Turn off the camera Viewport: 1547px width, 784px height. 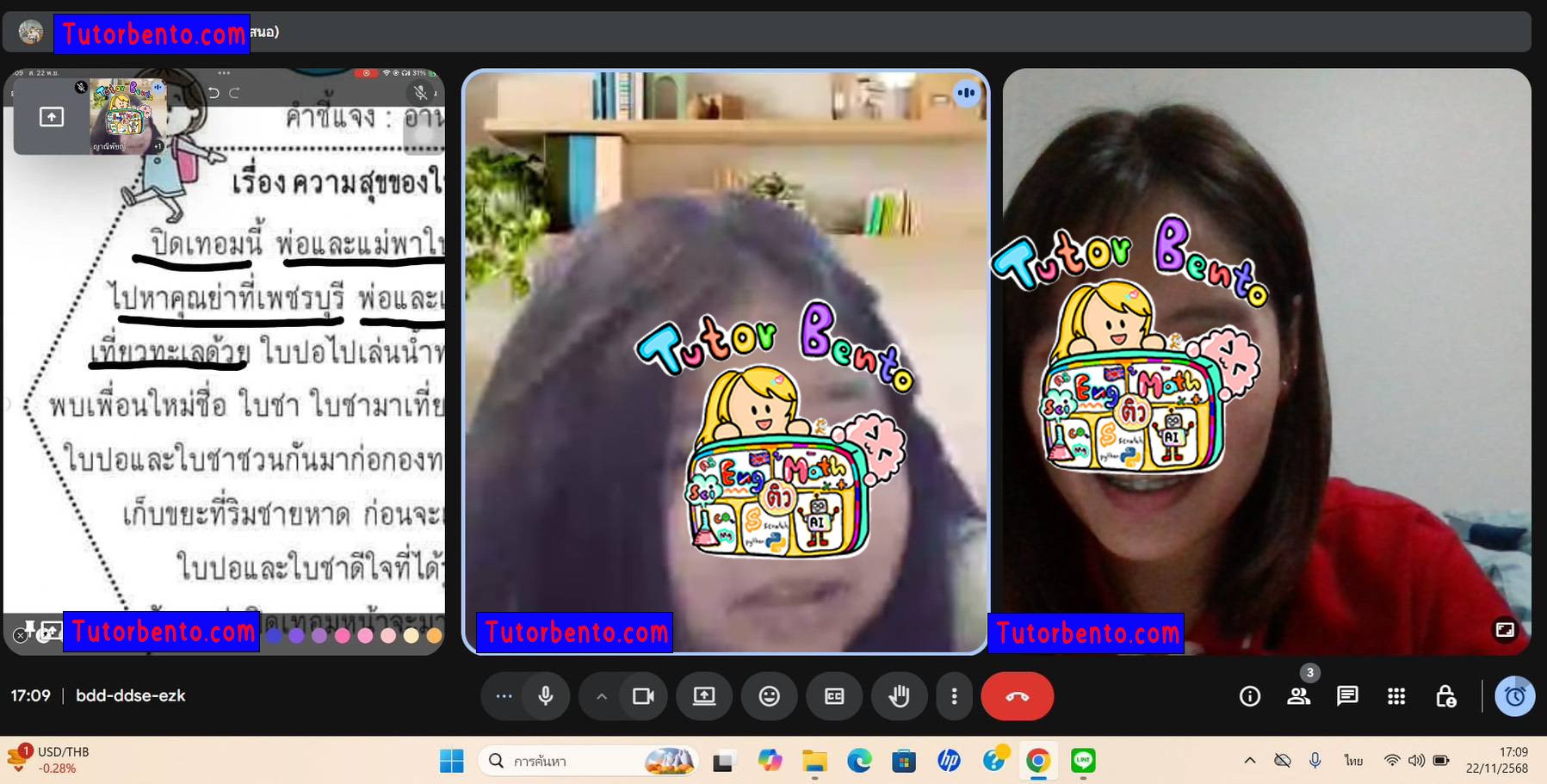tap(644, 696)
